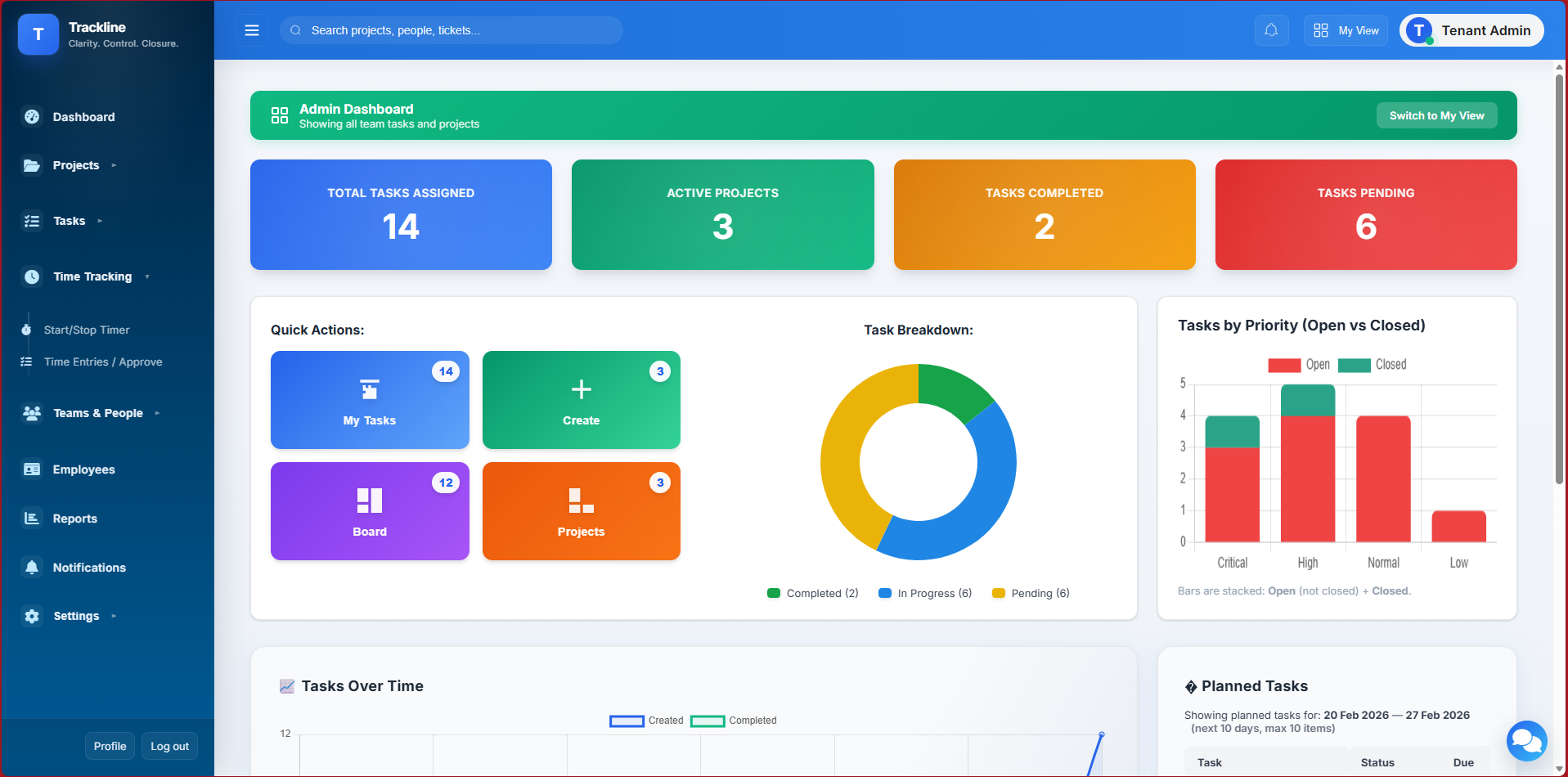Open the floating chat bubble icon
The width and height of the screenshot is (1568, 777).
point(1526,741)
